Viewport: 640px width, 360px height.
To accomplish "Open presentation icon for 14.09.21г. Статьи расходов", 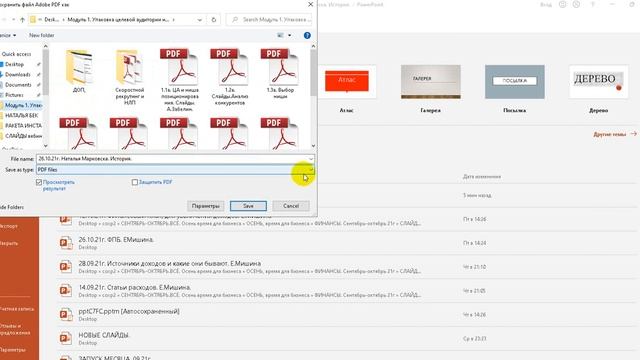I will pos(66,291).
